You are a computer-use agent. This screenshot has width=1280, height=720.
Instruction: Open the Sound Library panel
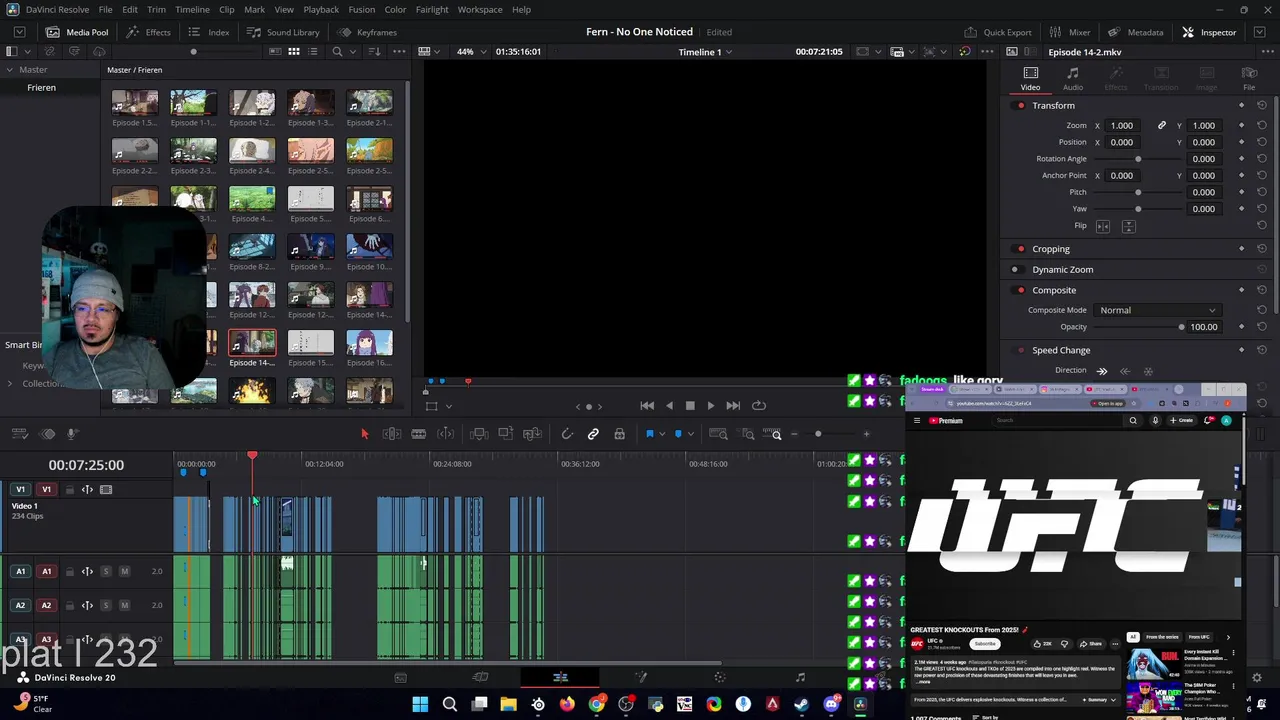[284, 32]
